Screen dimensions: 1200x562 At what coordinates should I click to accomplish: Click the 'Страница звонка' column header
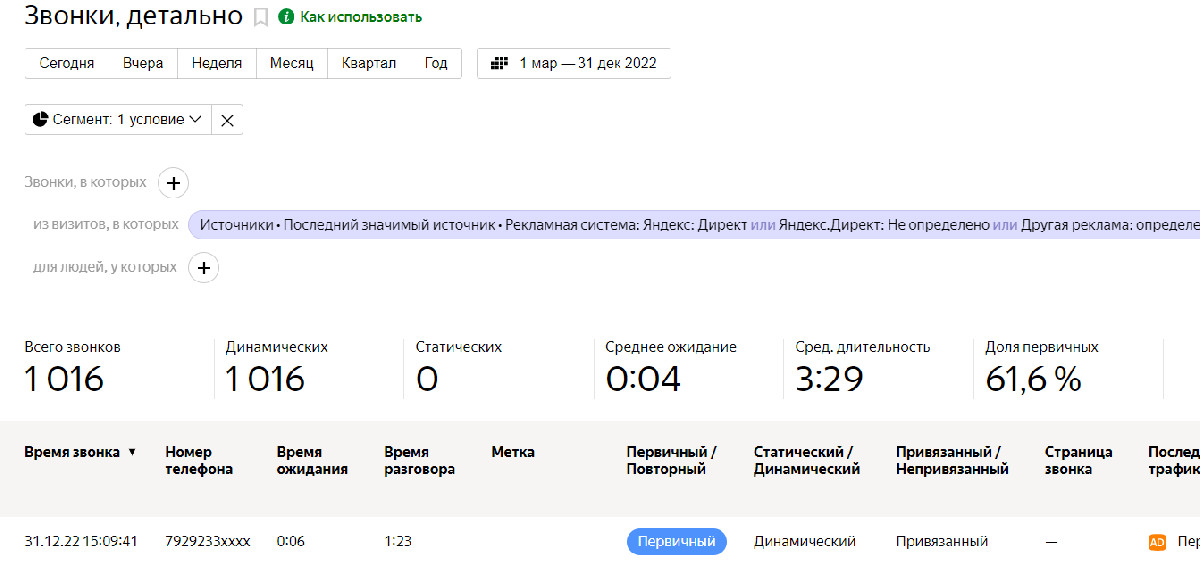coord(1078,461)
